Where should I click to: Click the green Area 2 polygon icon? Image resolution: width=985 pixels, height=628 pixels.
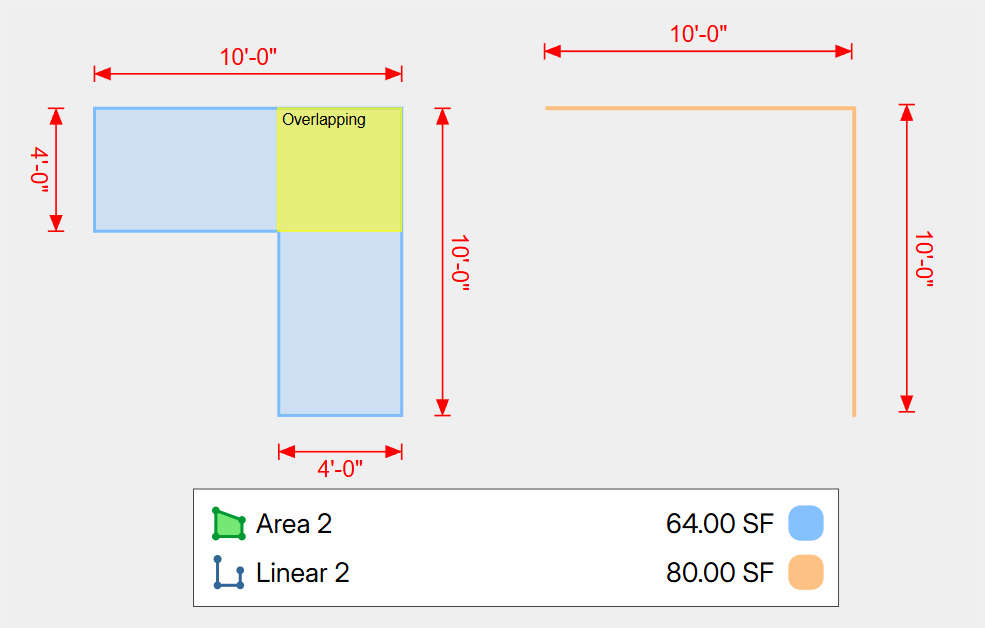(x=229, y=523)
